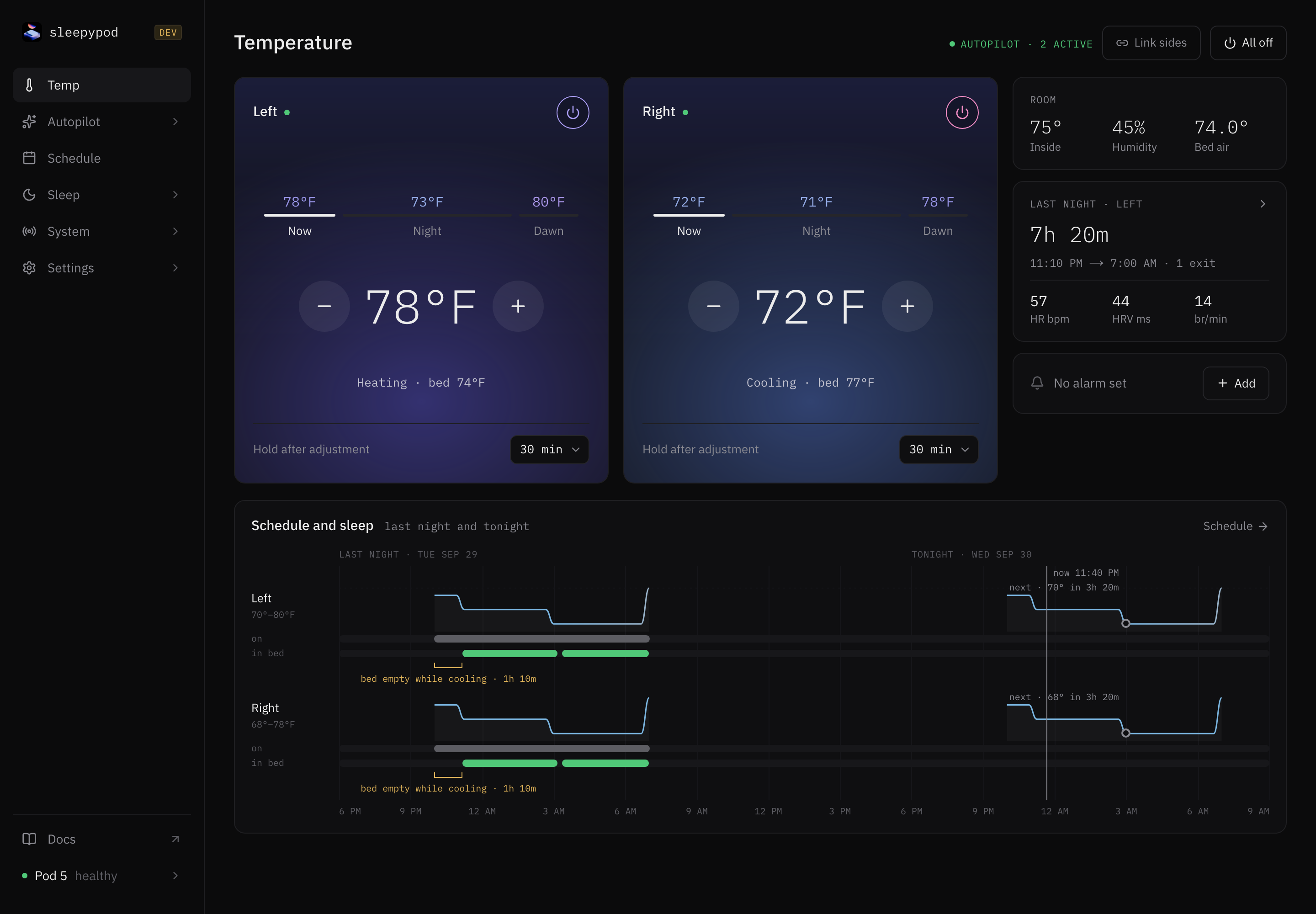Open the Autopilot sidebar item

coord(101,122)
